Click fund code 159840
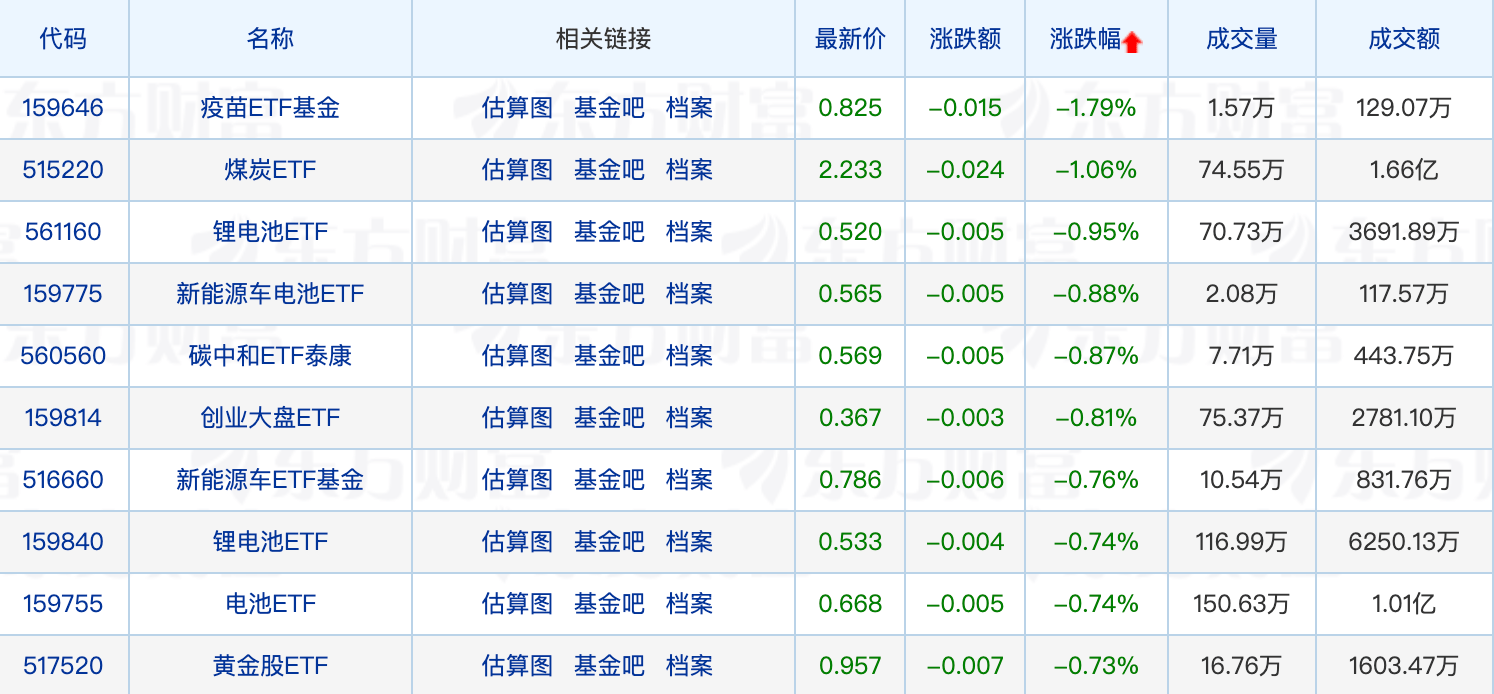Viewport: 1494px width, 694px height. tap(63, 542)
